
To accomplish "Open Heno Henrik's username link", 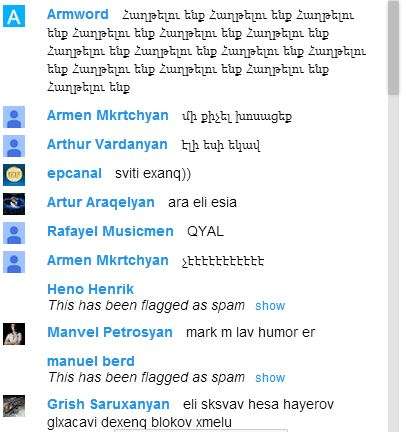I will [91, 289].
